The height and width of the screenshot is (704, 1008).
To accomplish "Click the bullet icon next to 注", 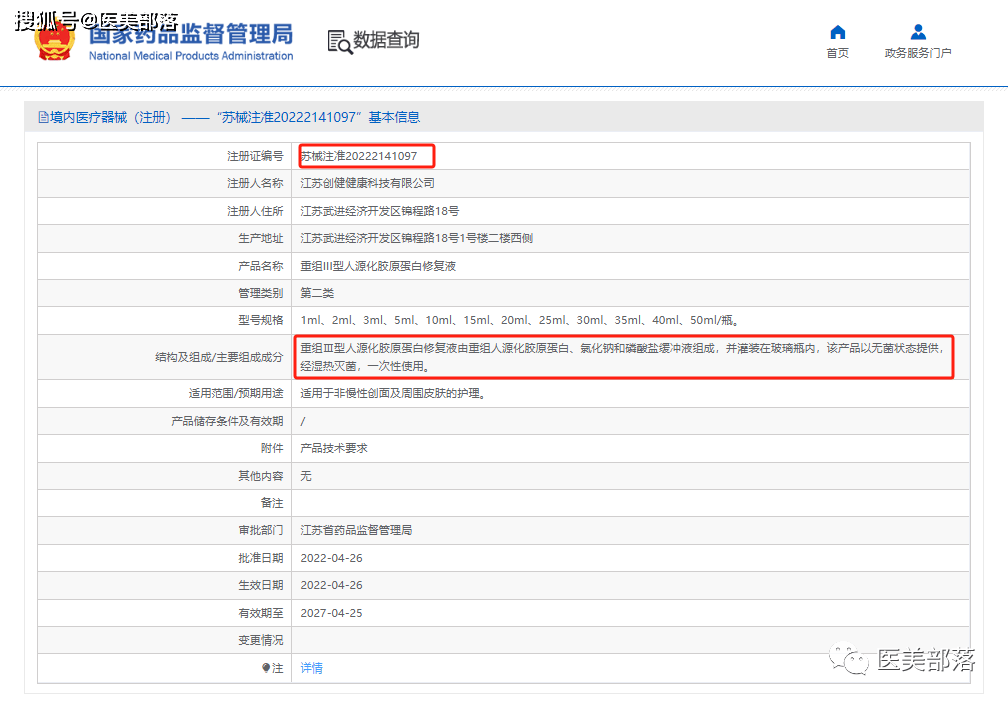I will (x=266, y=668).
